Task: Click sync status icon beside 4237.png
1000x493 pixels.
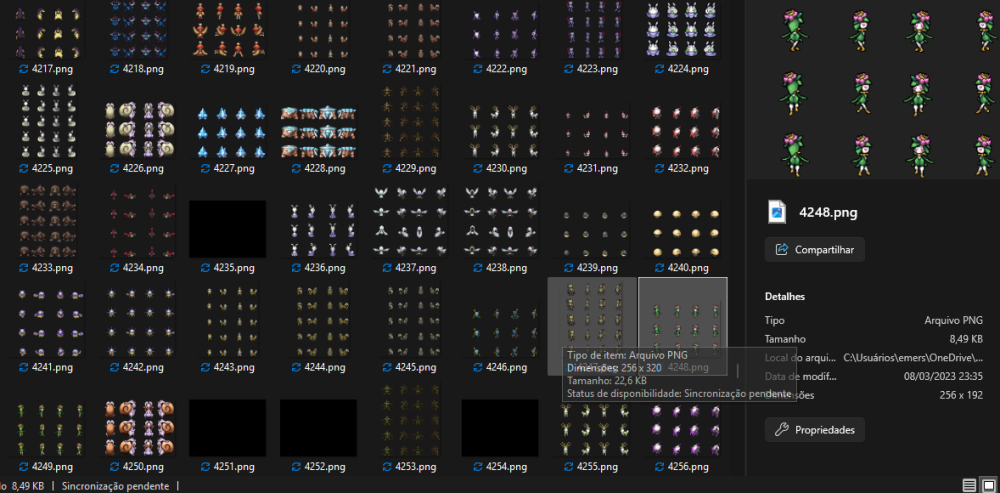Action: [x=387, y=268]
